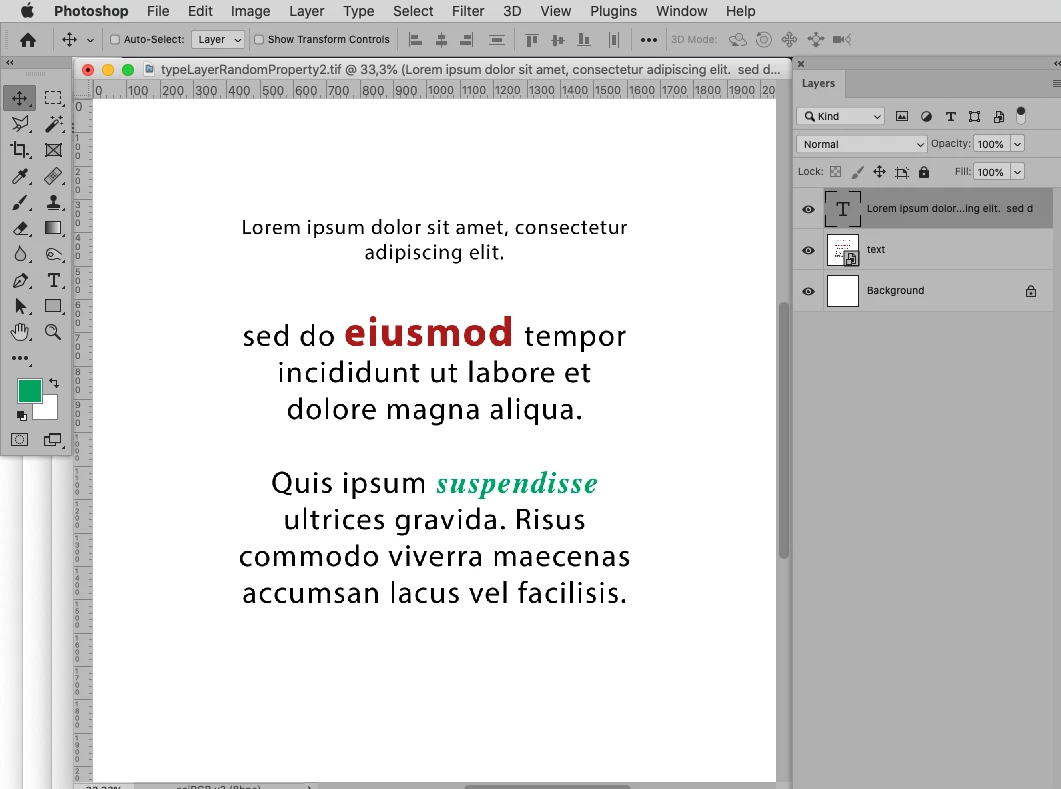Prevent auto-nesting artboard lock toggle

point(901,172)
